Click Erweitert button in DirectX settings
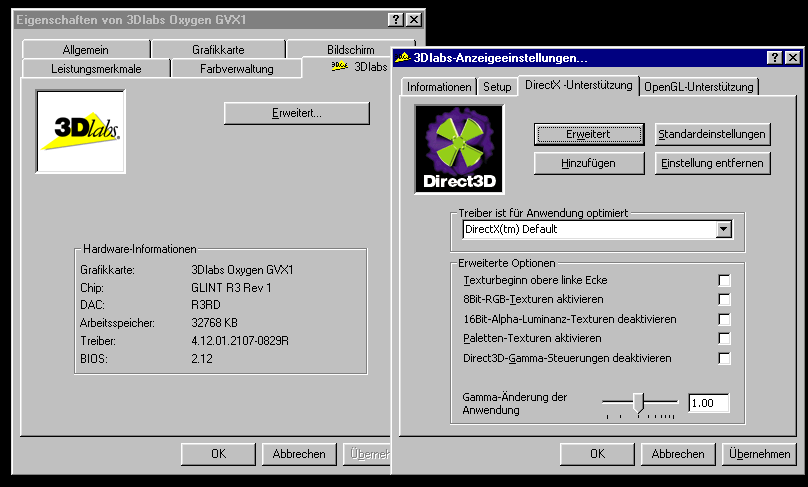 (x=589, y=134)
